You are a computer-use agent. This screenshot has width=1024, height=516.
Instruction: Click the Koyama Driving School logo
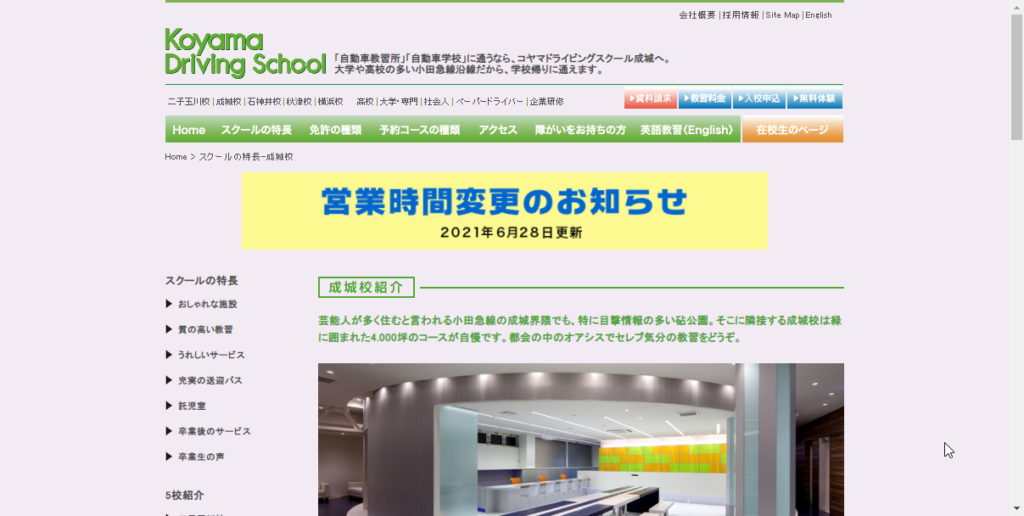(245, 54)
